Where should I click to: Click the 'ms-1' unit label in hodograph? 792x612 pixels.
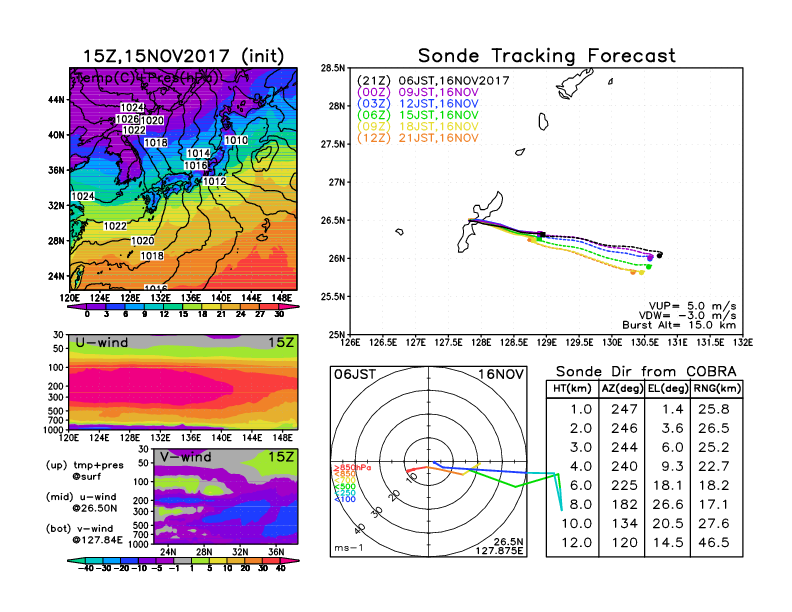pyautogui.click(x=349, y=548)
